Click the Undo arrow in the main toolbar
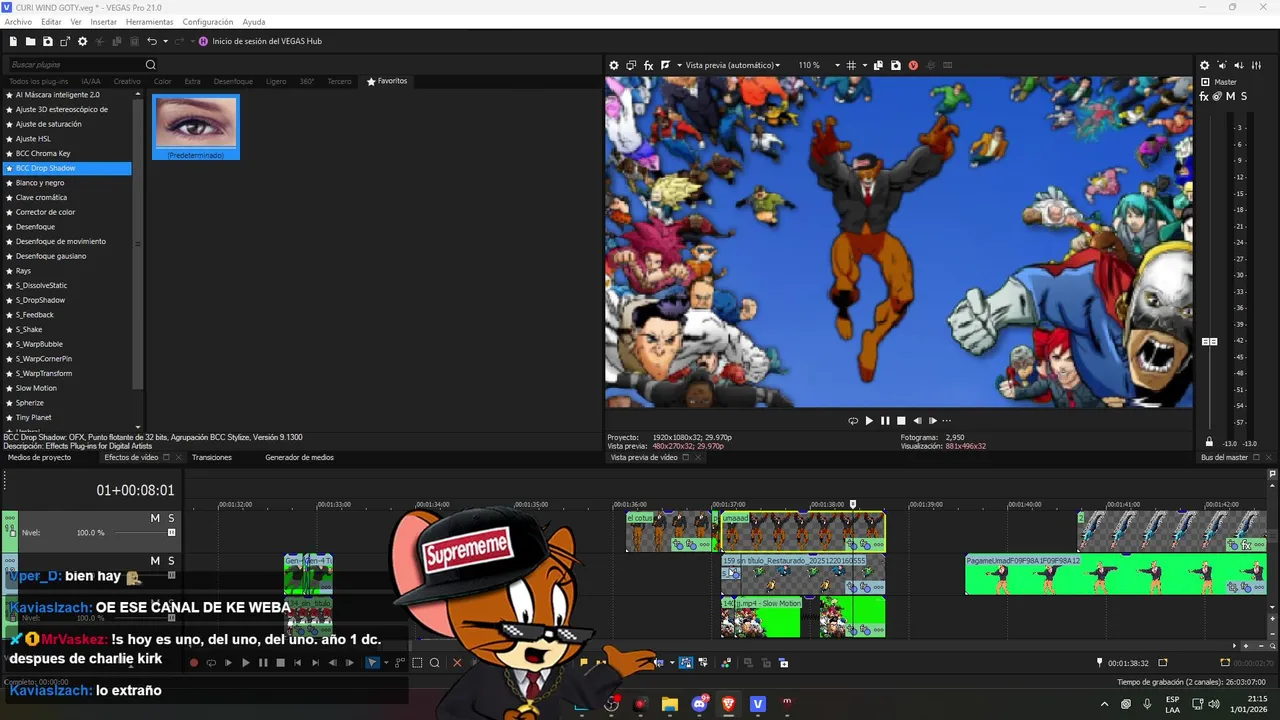Viewport: 1280px width, 720px height. 152,41
